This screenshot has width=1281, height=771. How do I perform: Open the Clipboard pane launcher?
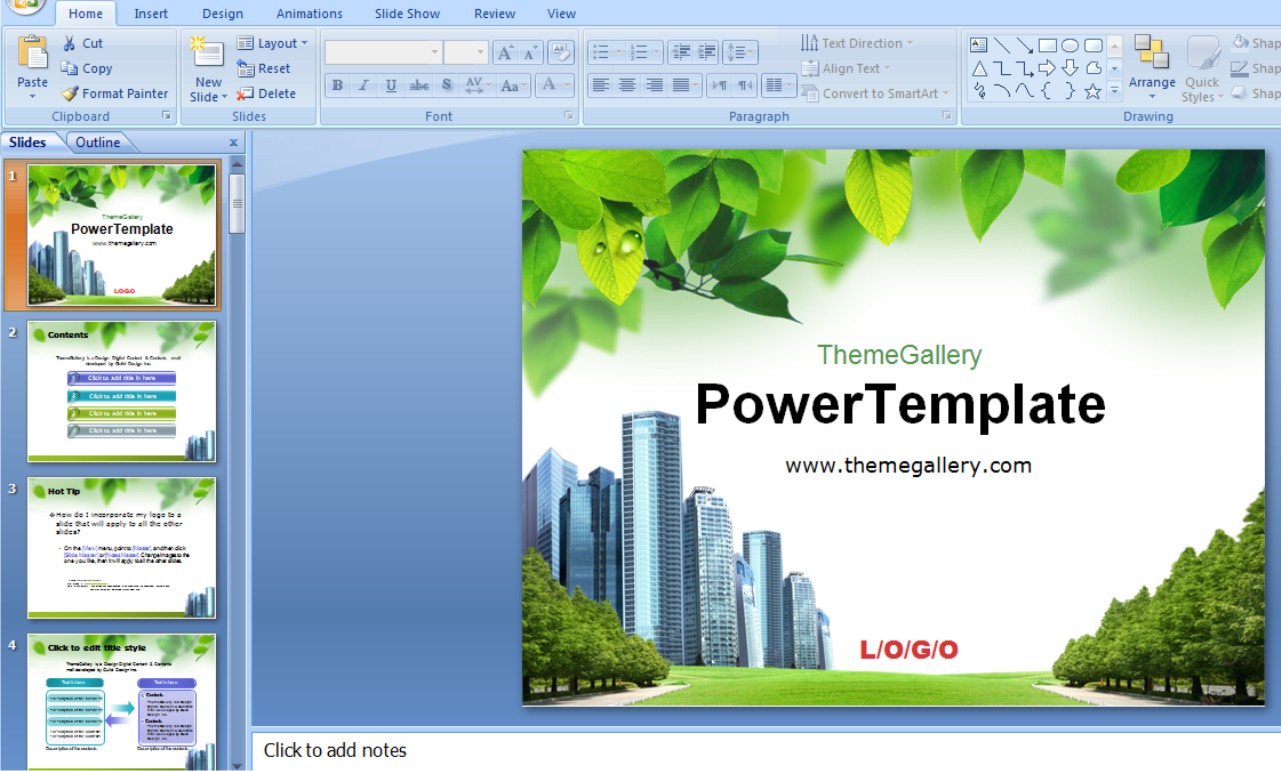[166, 116]
